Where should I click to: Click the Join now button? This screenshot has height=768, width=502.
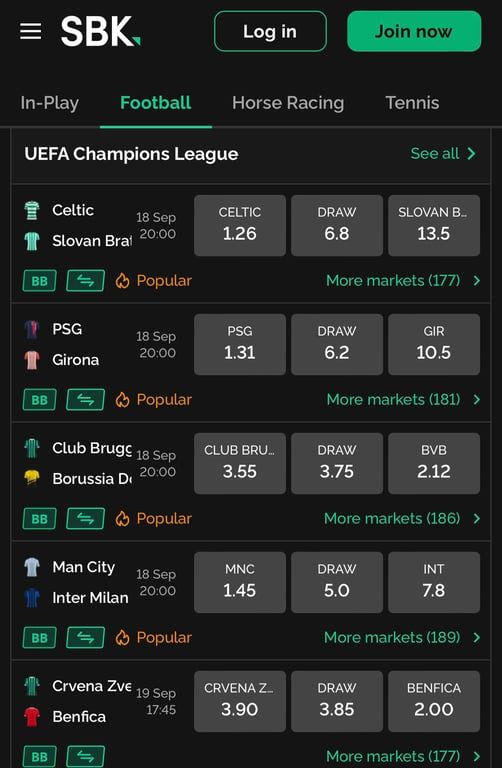(414, 31)
